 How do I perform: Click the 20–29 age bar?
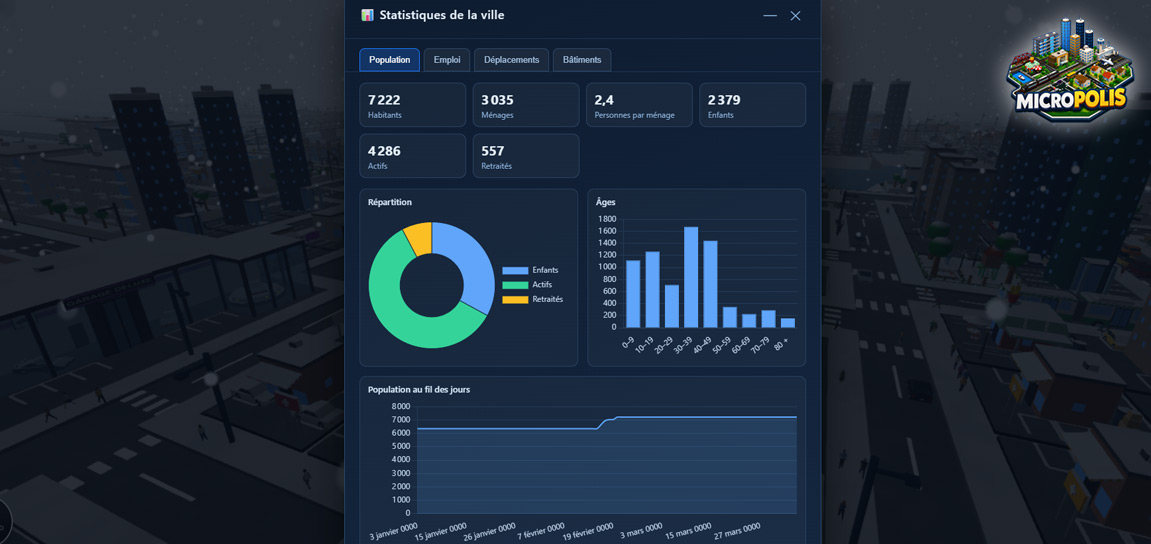[x=672, y=306]
